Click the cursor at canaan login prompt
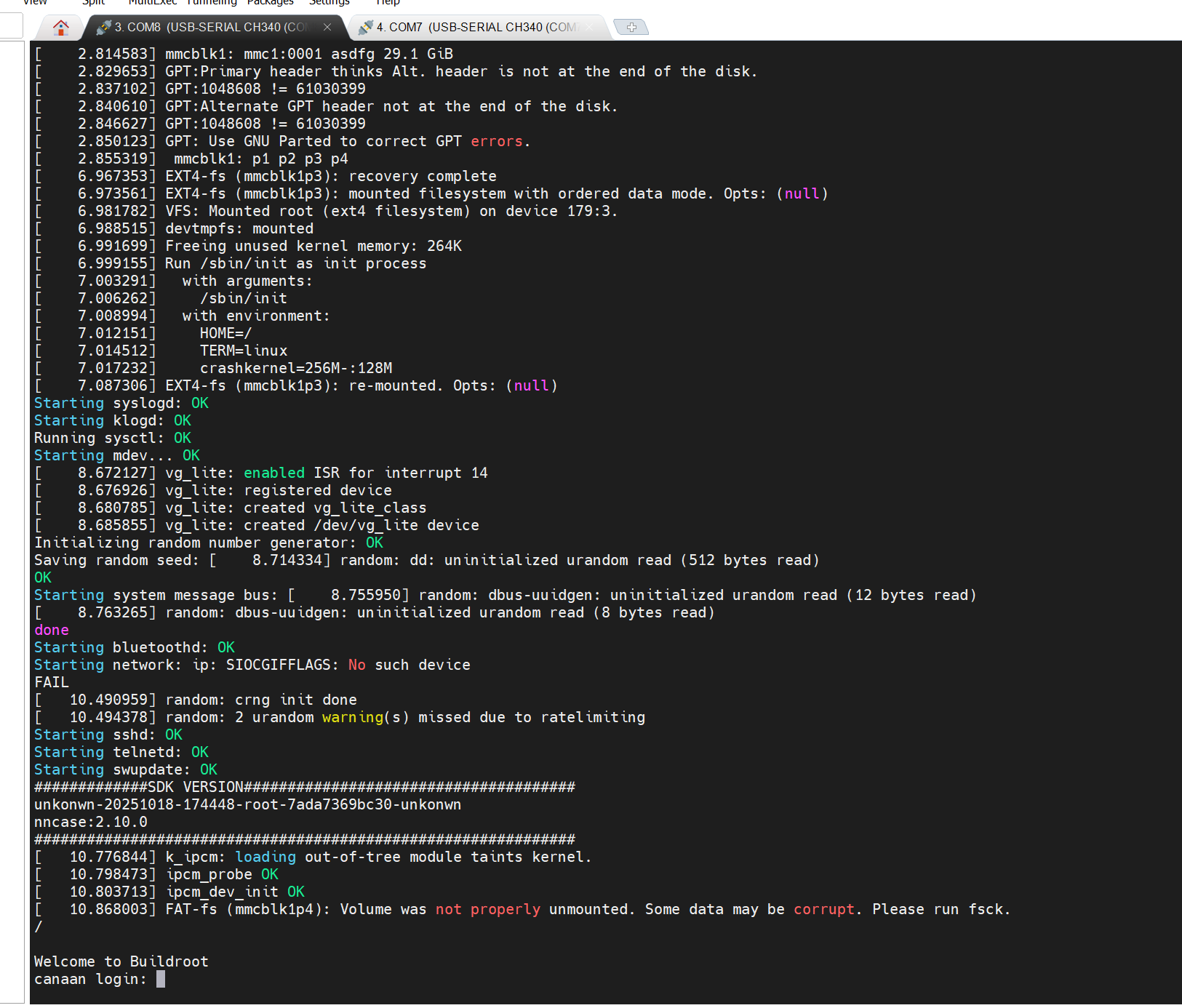 161,979
